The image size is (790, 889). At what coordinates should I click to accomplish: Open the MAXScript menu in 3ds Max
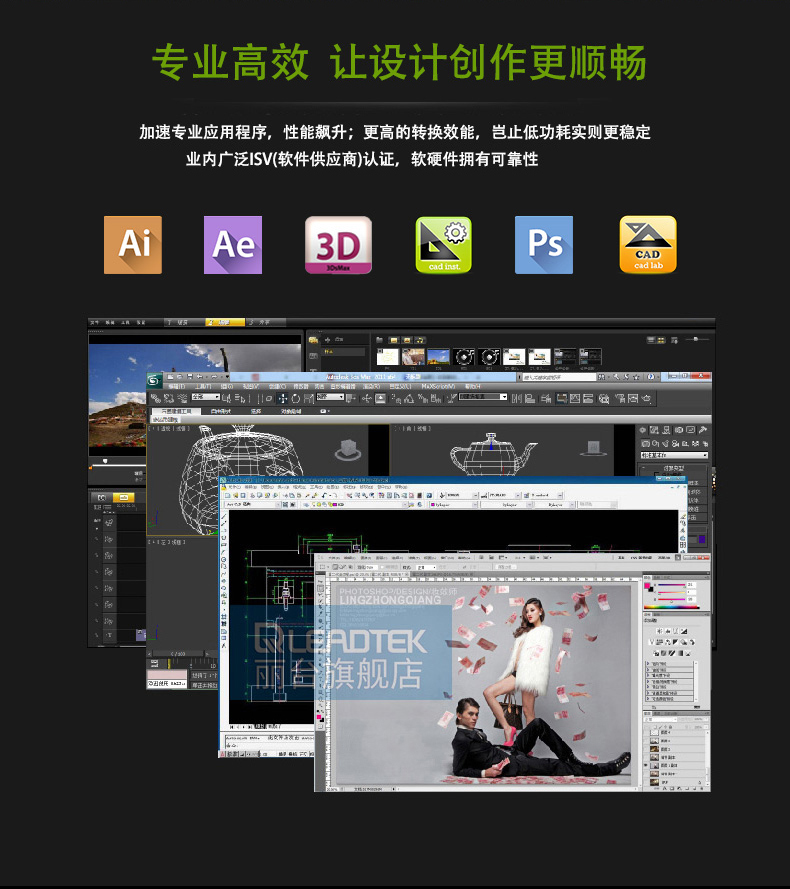[437, 386]
